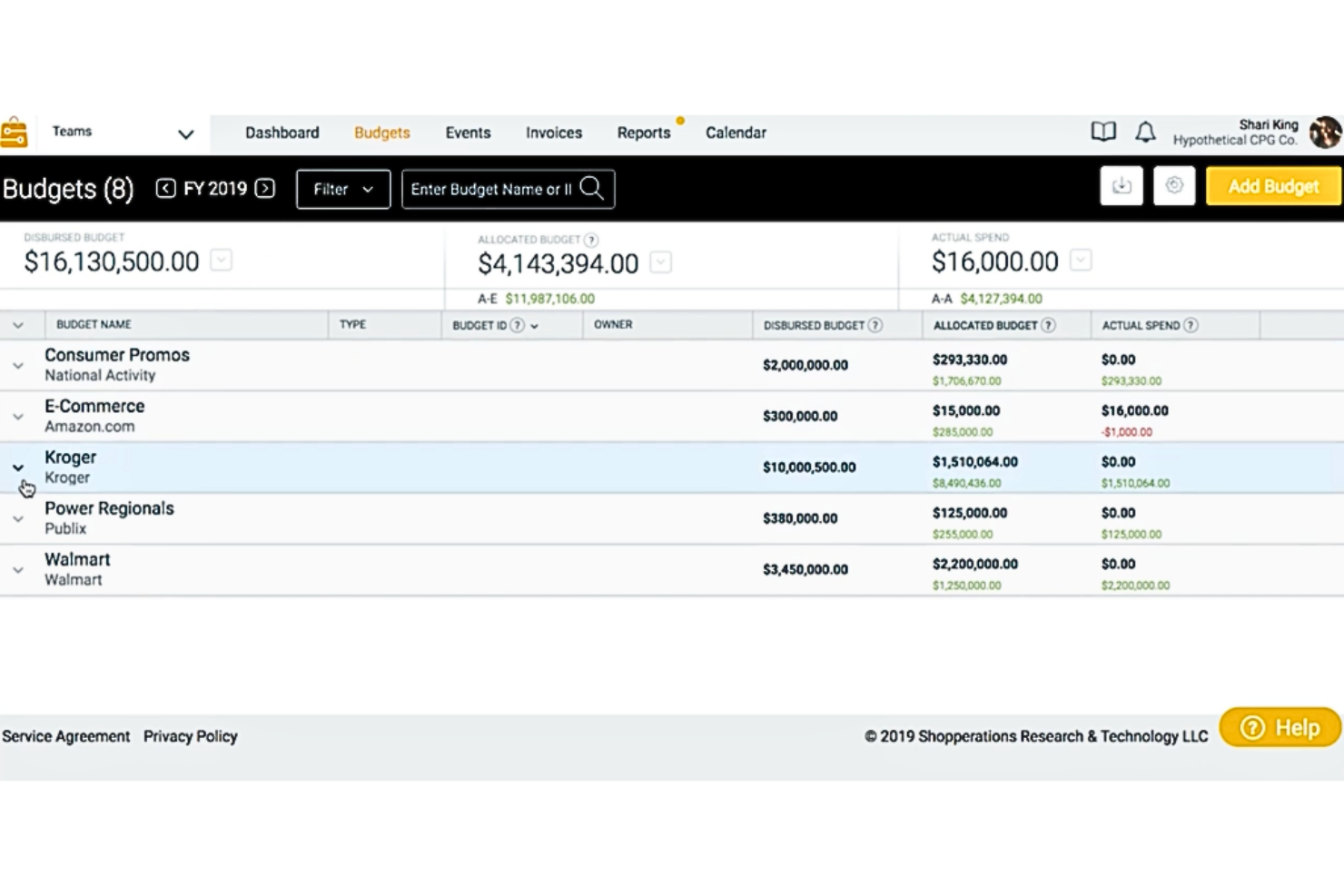Open the Budgets tab
Viewport: 1344px width, 896px height.
[382, 133]
